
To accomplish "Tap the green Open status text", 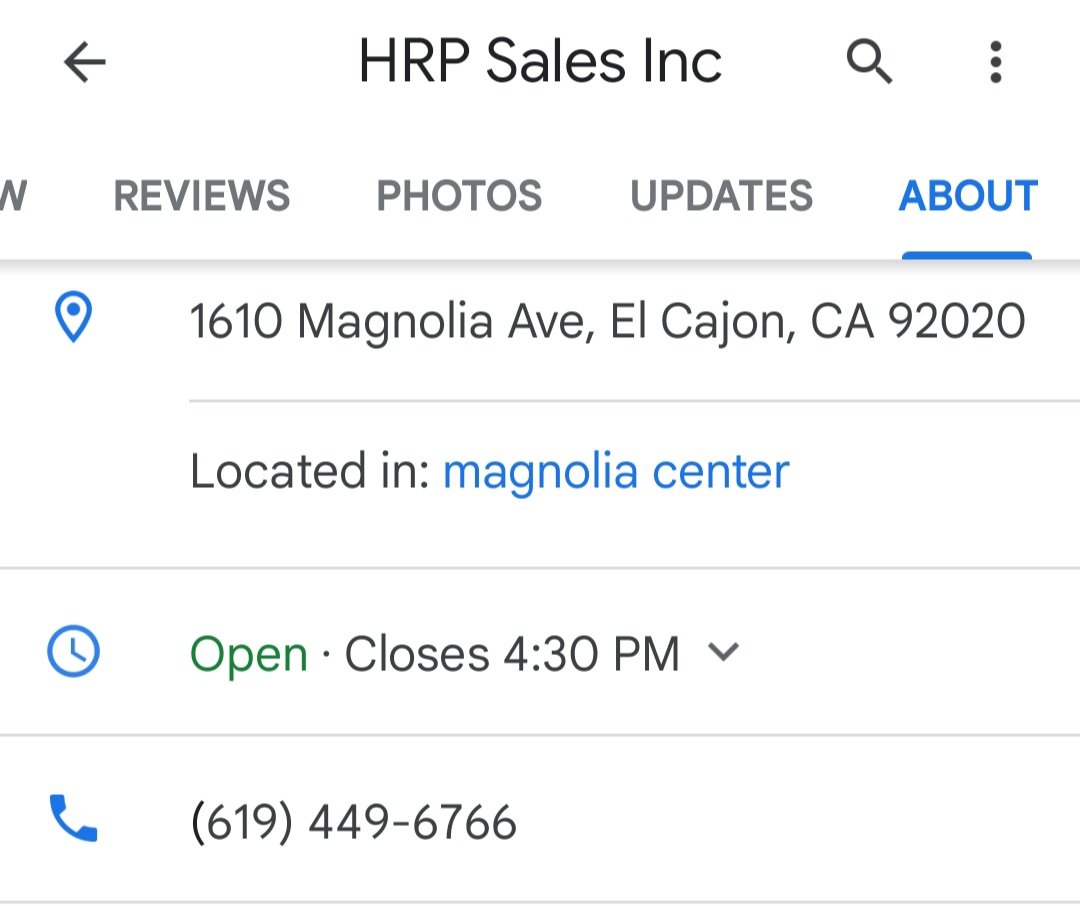I will (249, 654).
